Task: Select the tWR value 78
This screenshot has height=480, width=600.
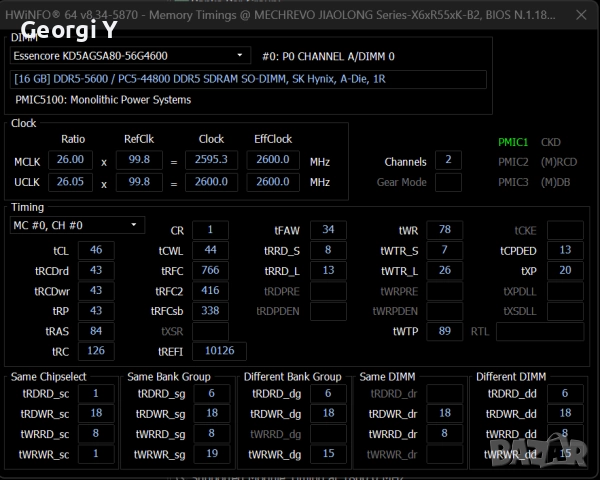Action: point(444,230)
